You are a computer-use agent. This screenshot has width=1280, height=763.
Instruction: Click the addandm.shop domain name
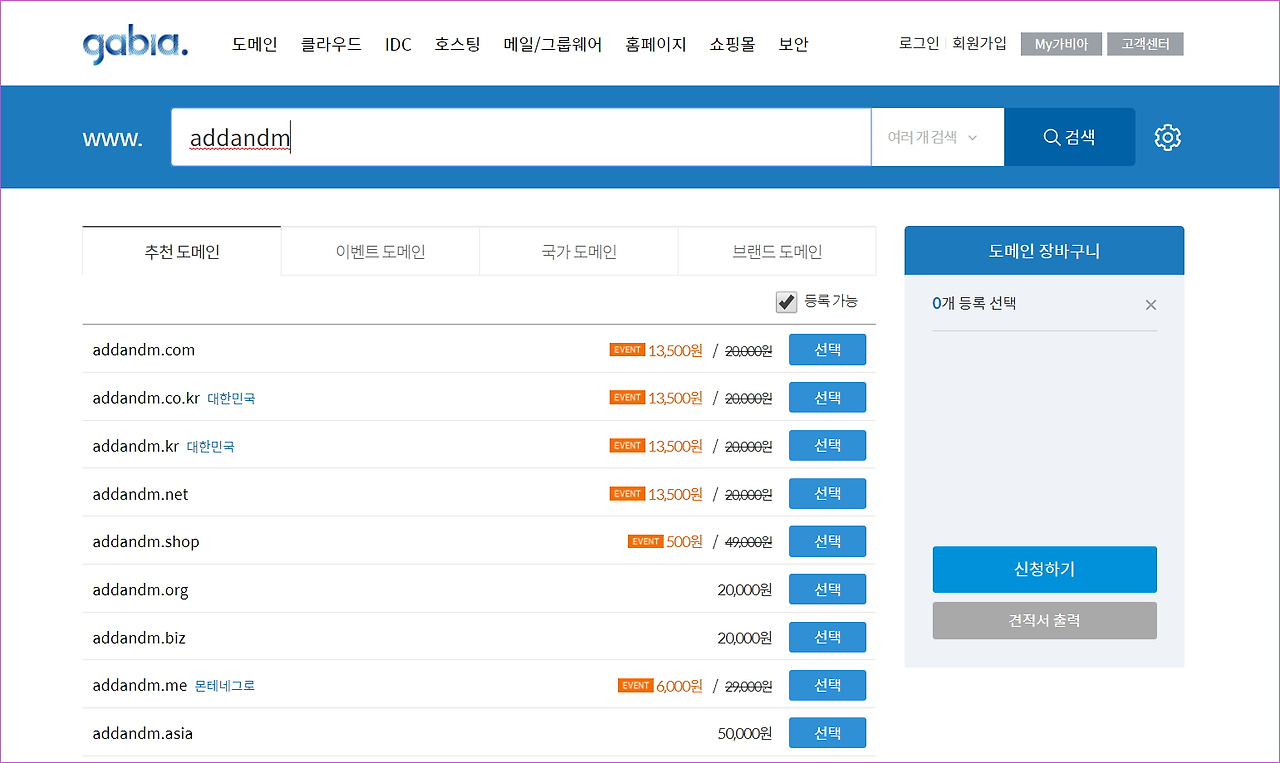click(x=146, y=542)
